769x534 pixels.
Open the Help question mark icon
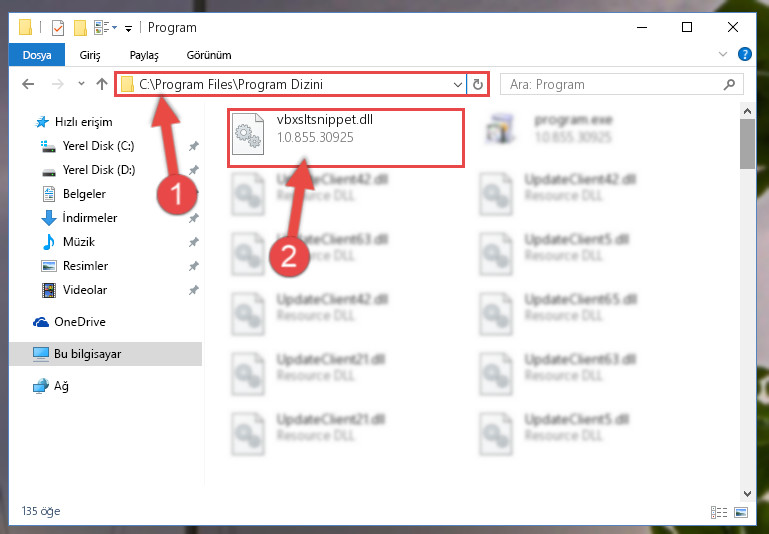click(744, 54)
